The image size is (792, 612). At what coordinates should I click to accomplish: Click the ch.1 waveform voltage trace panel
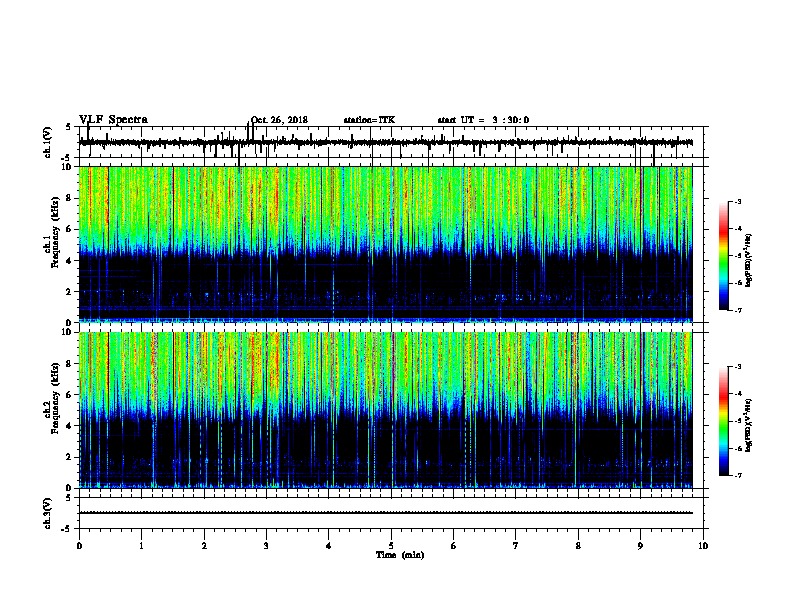tap(391, 142)
